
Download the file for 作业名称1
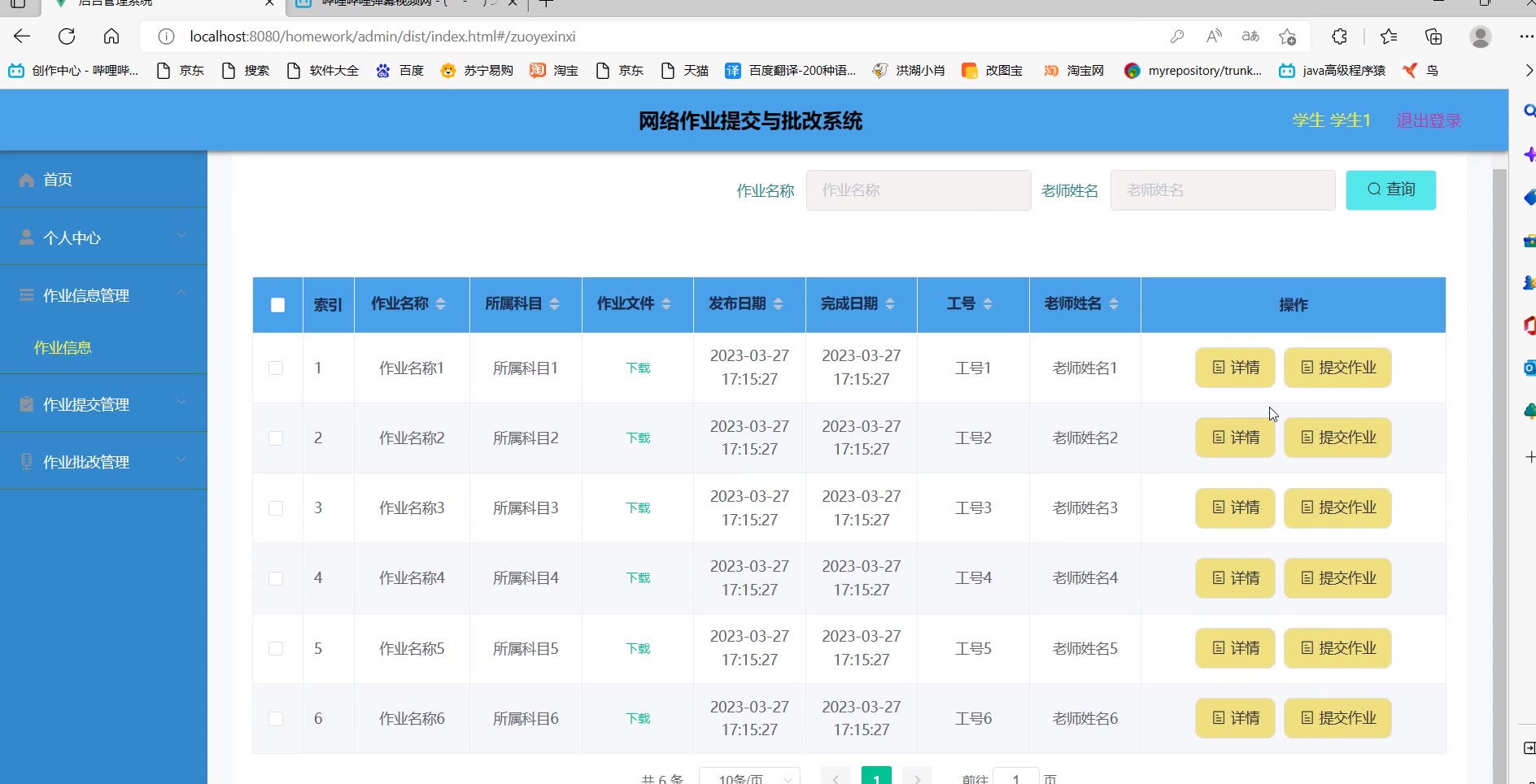point(638,368)
